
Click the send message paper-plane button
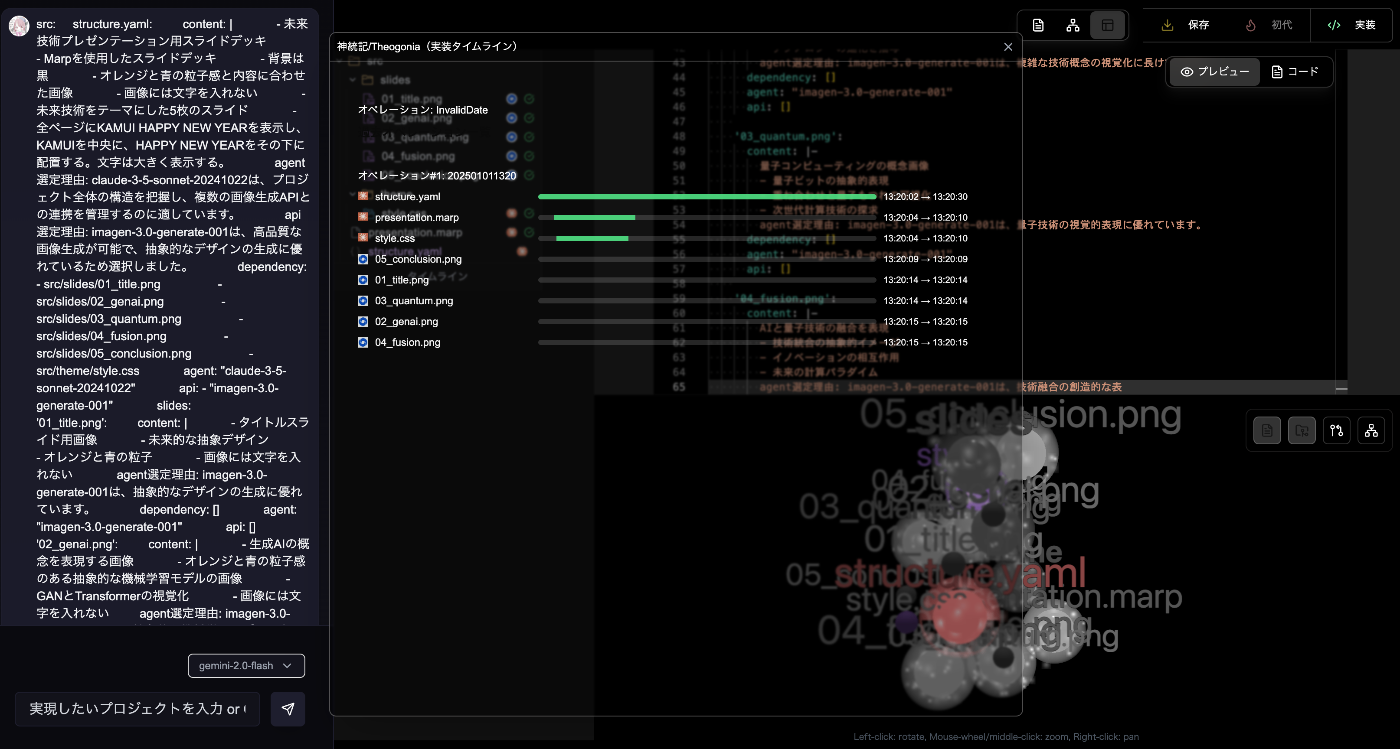[x=288, y=709]
